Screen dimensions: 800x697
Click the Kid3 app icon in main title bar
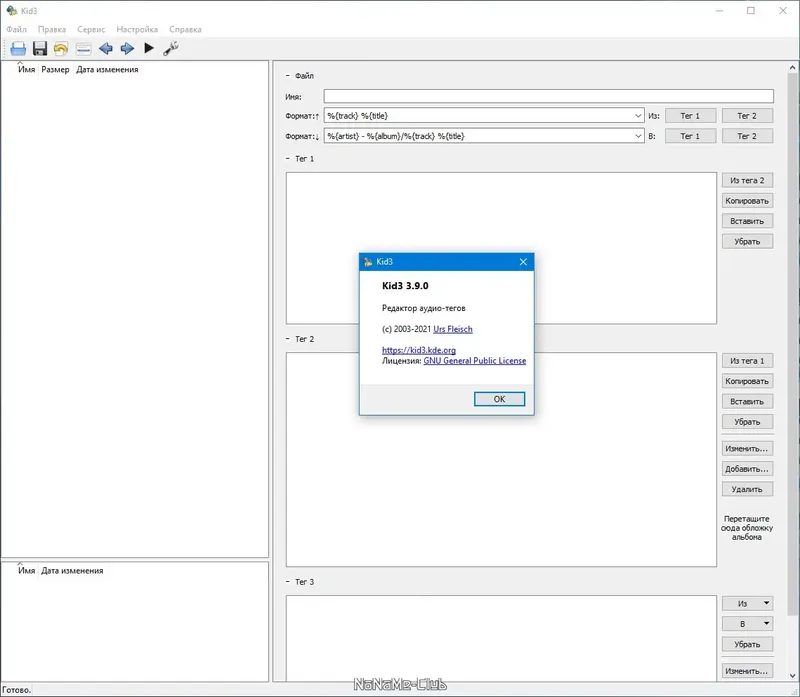click(x=12, y=10)
